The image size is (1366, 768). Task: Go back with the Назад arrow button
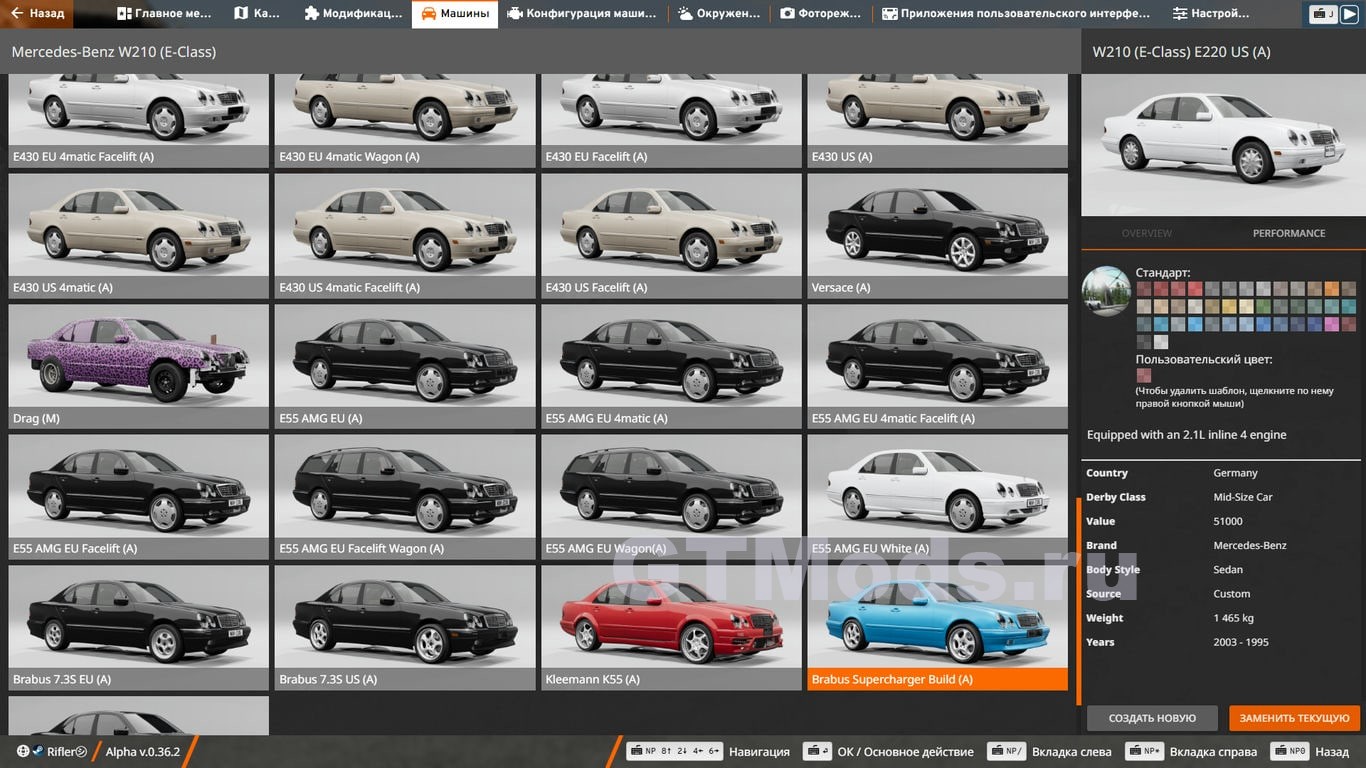[38, 14]
